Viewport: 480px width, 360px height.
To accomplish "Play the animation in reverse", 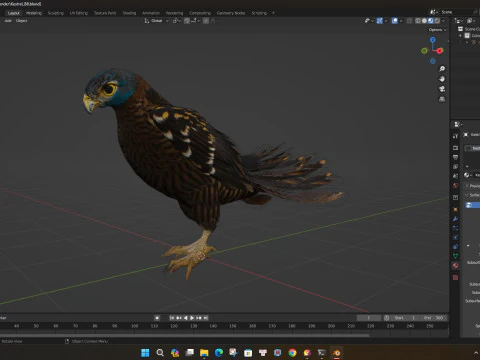I will pos(186,318).
